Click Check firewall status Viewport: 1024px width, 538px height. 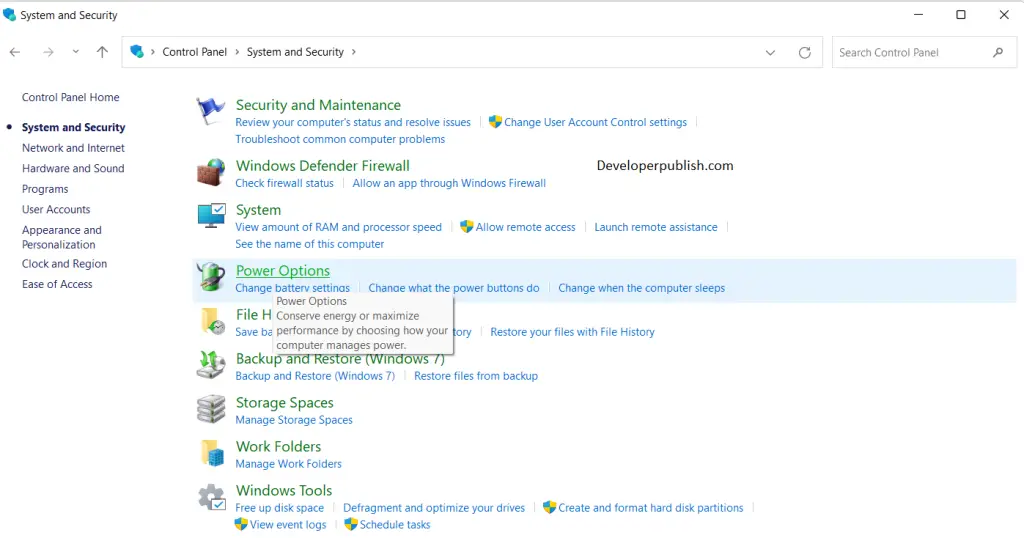[284, 183]
